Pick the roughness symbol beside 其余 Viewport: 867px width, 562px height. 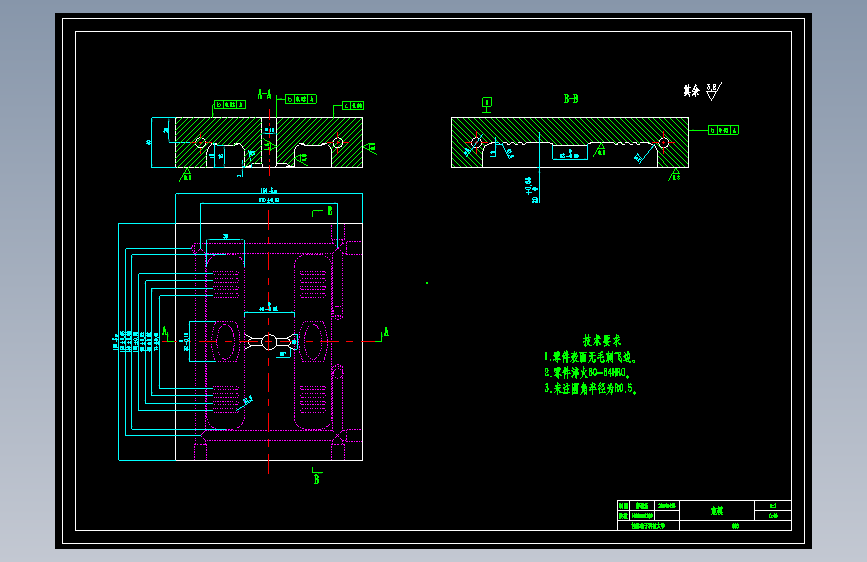[714, 91]
